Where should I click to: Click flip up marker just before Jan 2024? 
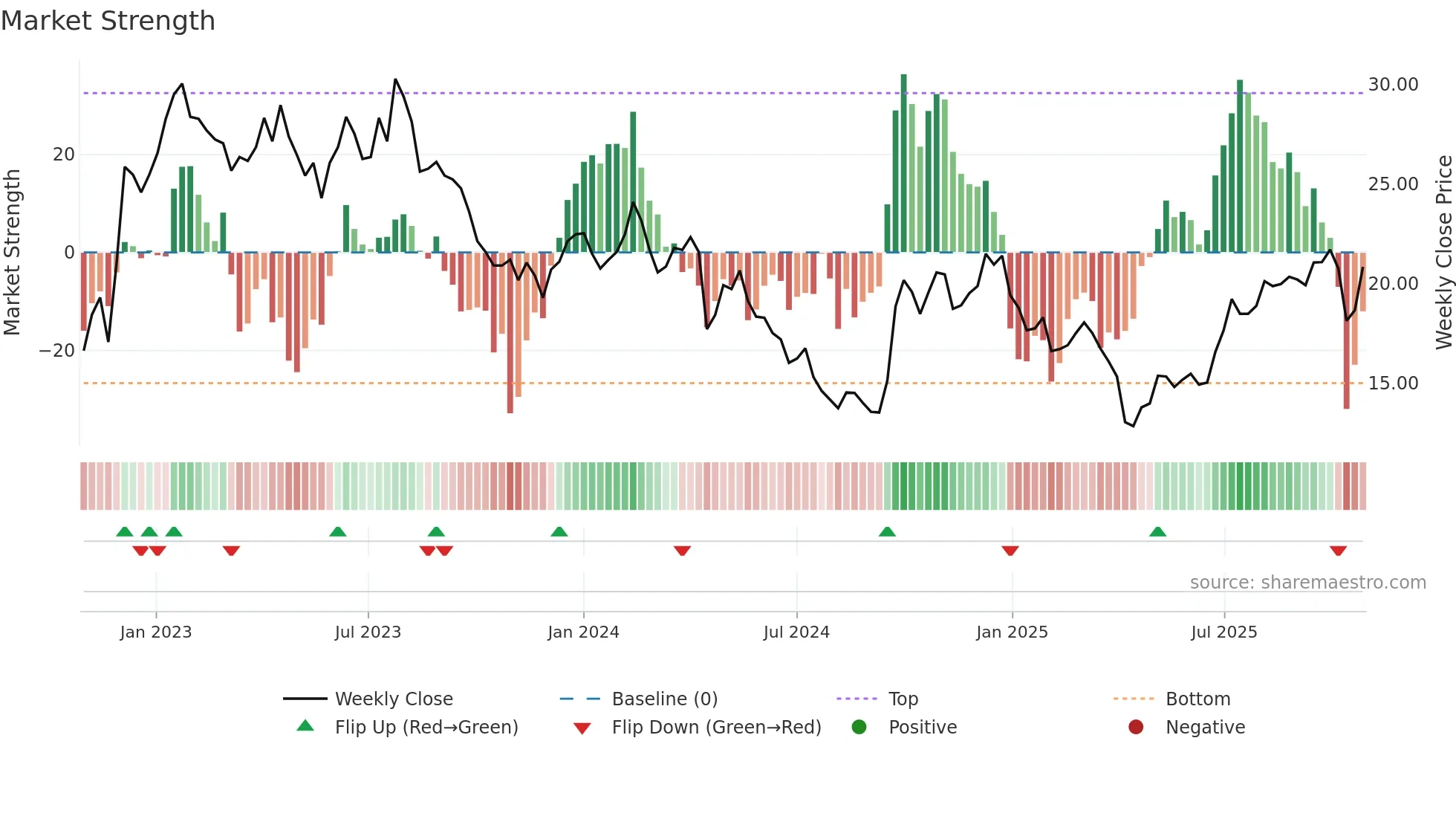click(559, 531)
